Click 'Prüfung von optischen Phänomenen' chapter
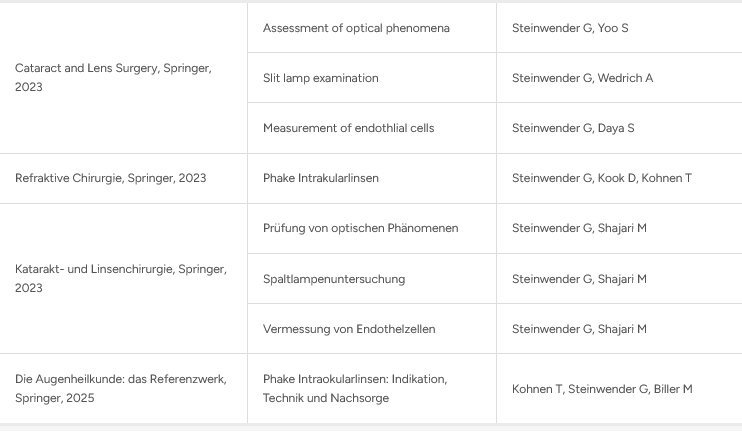 coord(360,228)
